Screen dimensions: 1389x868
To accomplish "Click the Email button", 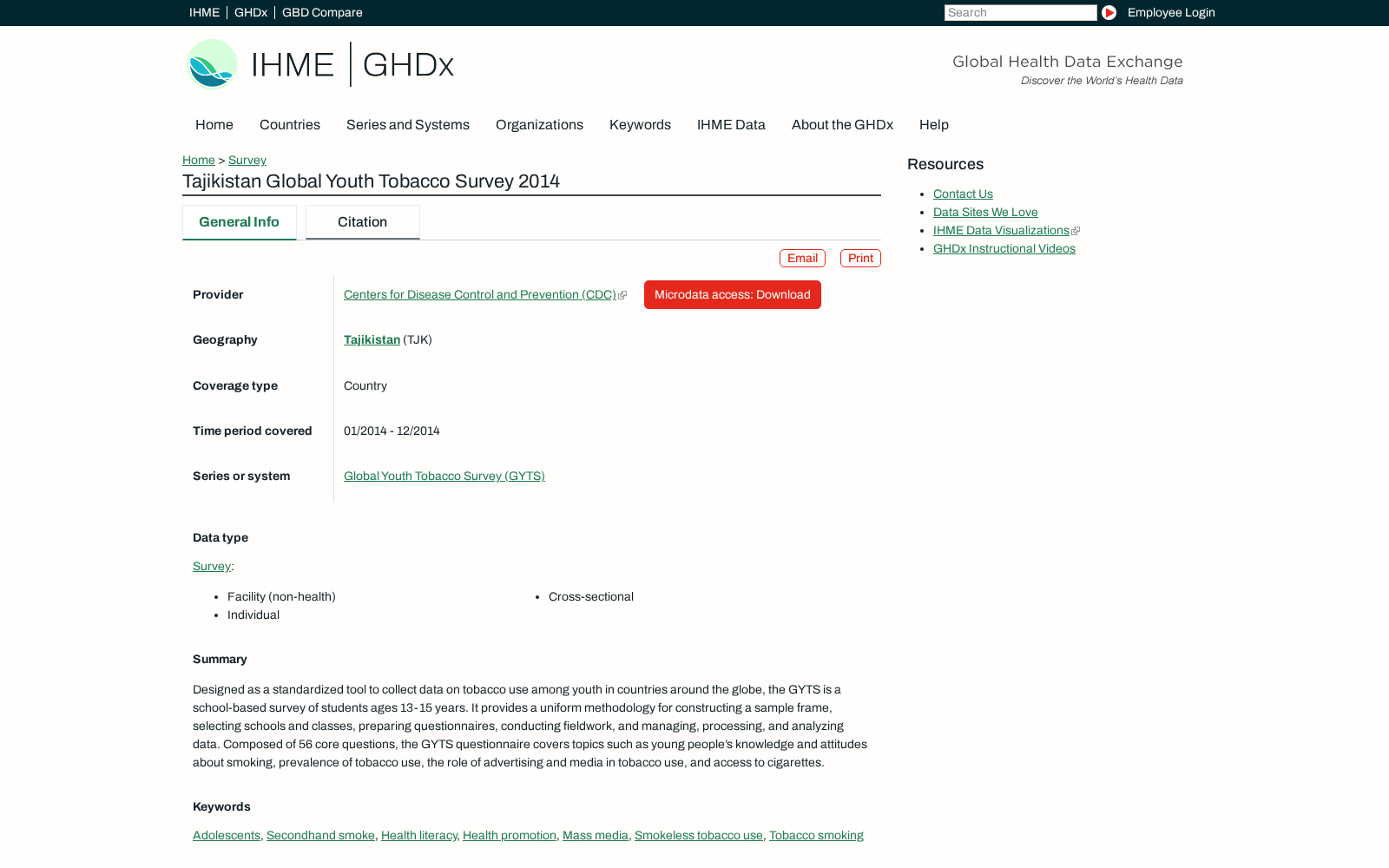I will (802, 258).
